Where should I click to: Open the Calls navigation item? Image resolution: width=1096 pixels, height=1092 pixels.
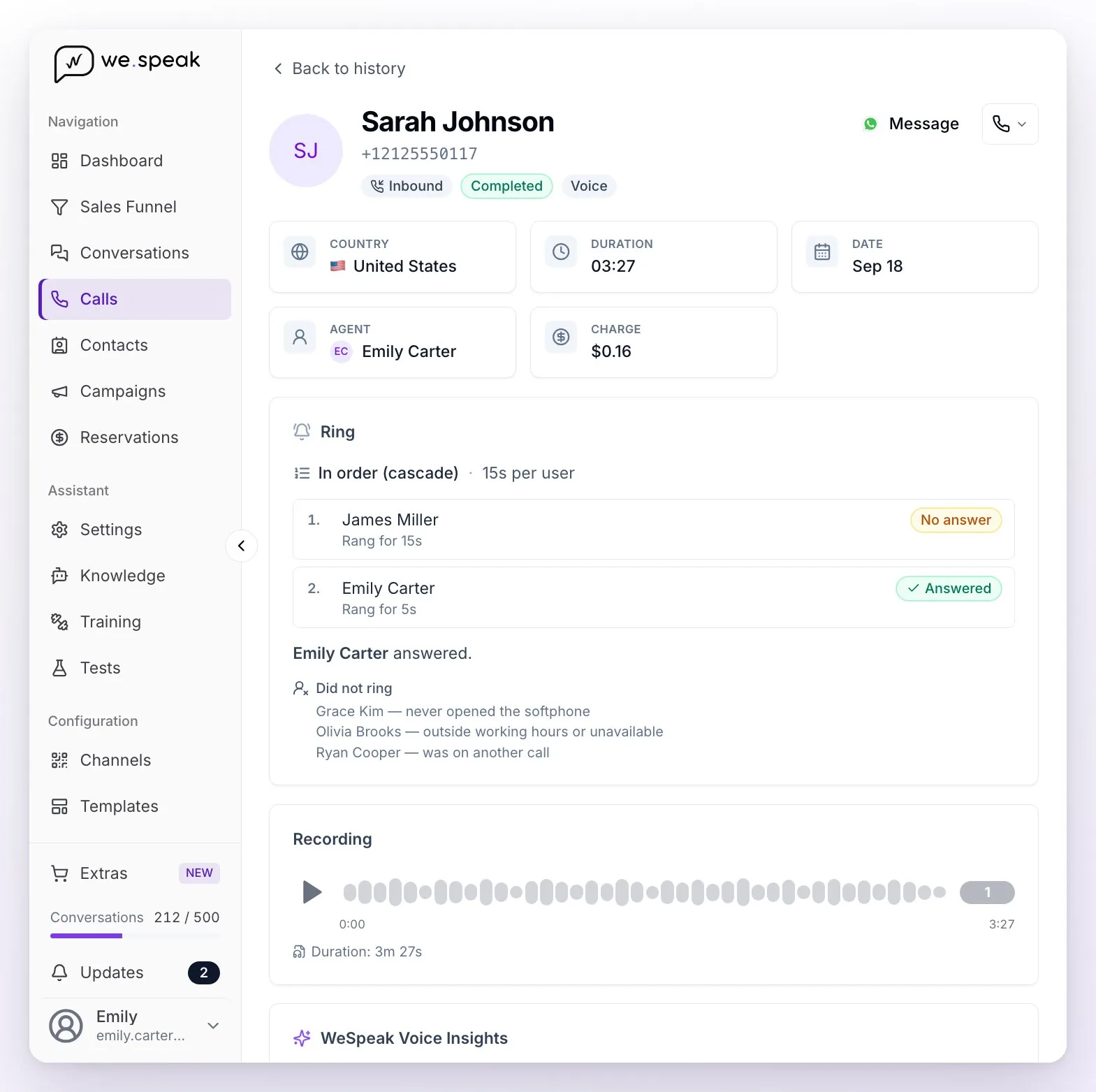[x=136, y=299]
